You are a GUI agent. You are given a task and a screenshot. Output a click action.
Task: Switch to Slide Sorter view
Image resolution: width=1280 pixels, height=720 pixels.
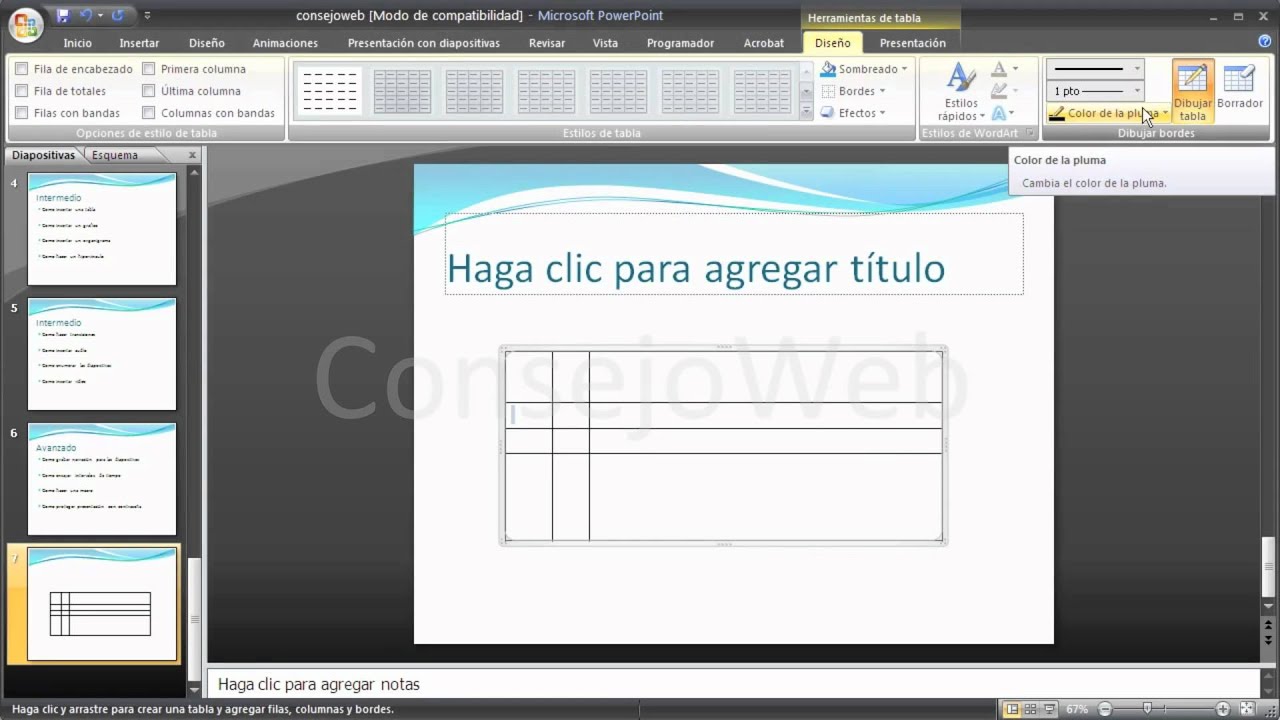coord(1030,709)
